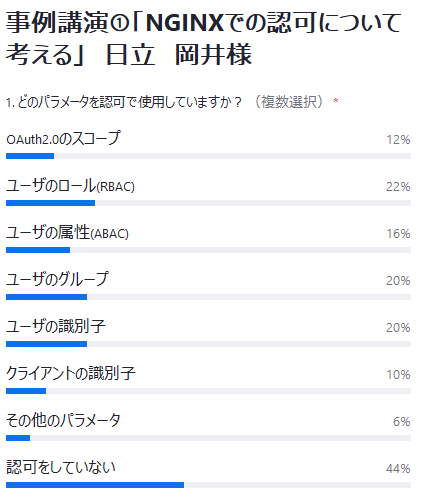Screen dimensions: 425x497
Task: Click the クライアントの識別子 result bar
Action: [x=208, y=391]
